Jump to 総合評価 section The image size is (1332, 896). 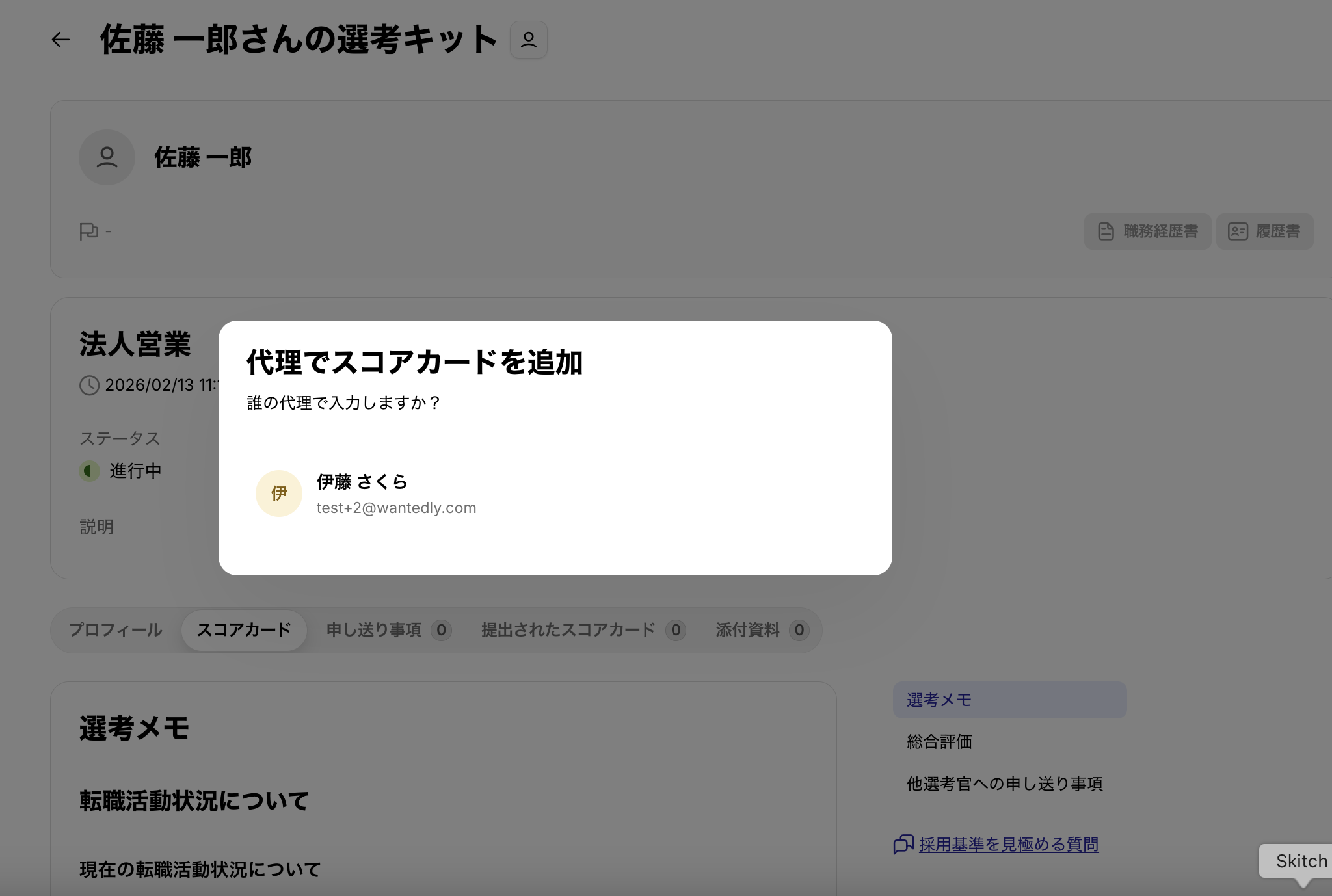click(x=939, y=742)
